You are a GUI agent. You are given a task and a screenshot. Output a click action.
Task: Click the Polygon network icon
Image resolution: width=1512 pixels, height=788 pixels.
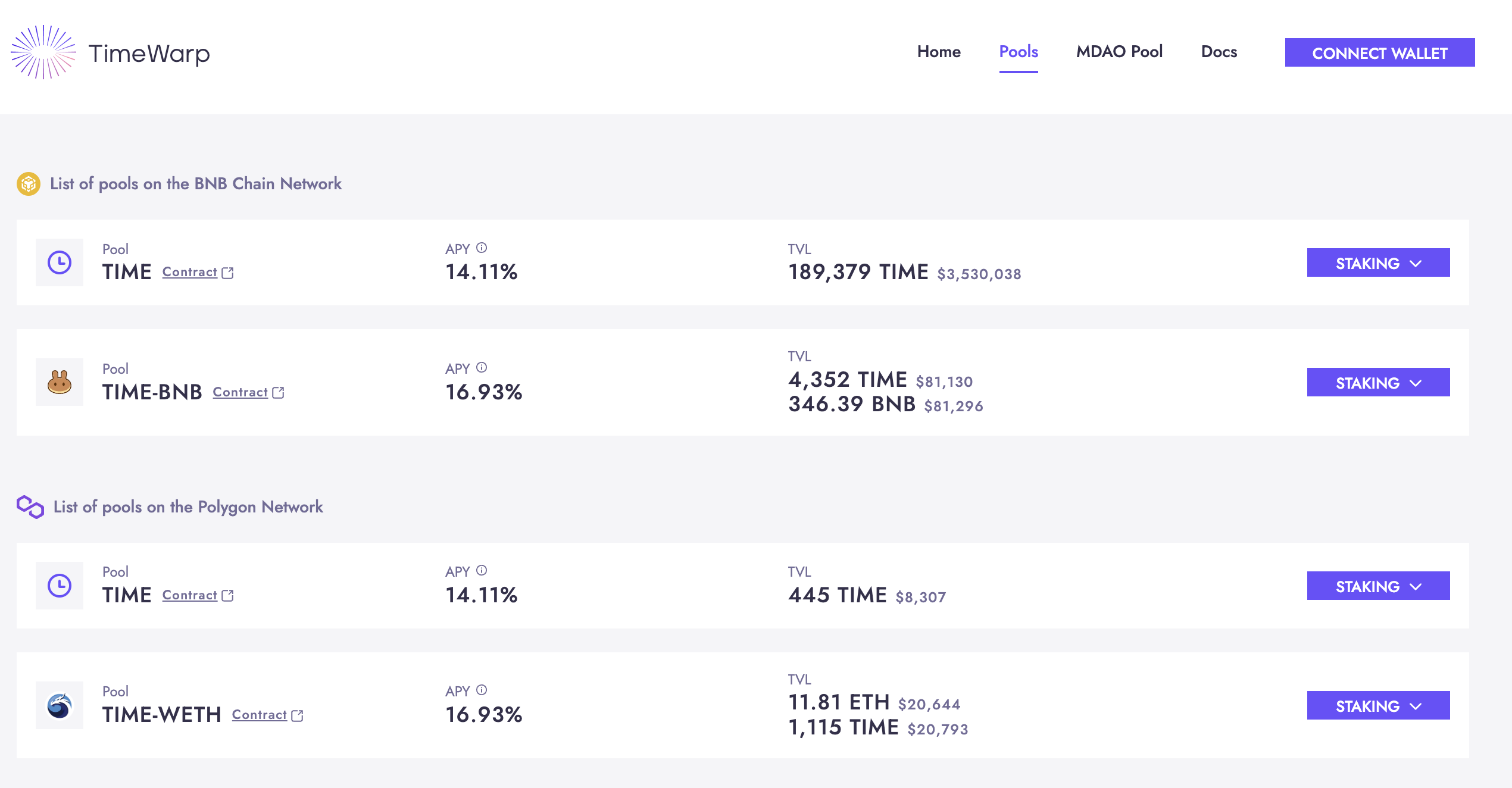[30, 507]
